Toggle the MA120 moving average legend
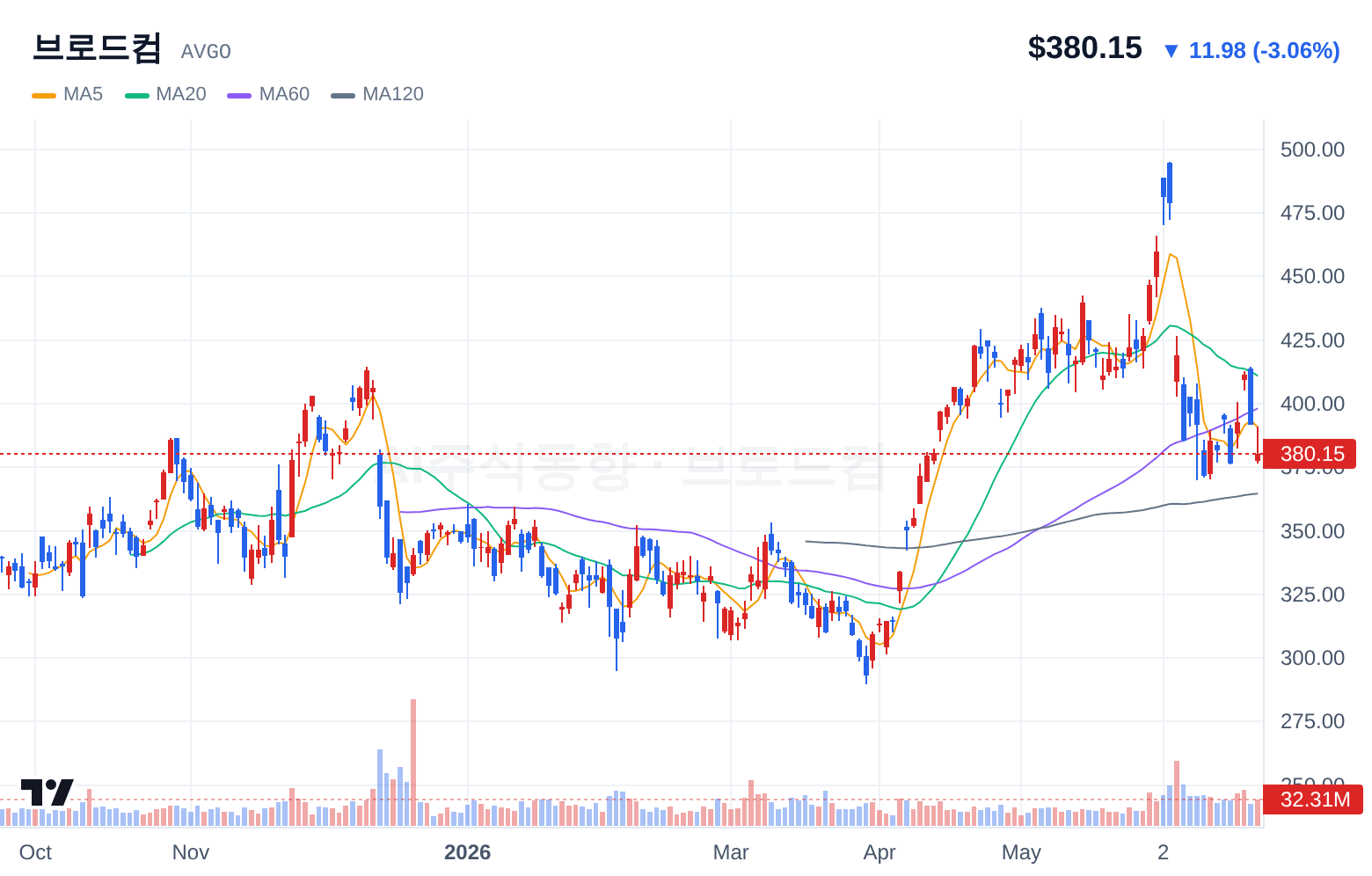Viewport: 1372px width, 876px height. click(377, 94)
